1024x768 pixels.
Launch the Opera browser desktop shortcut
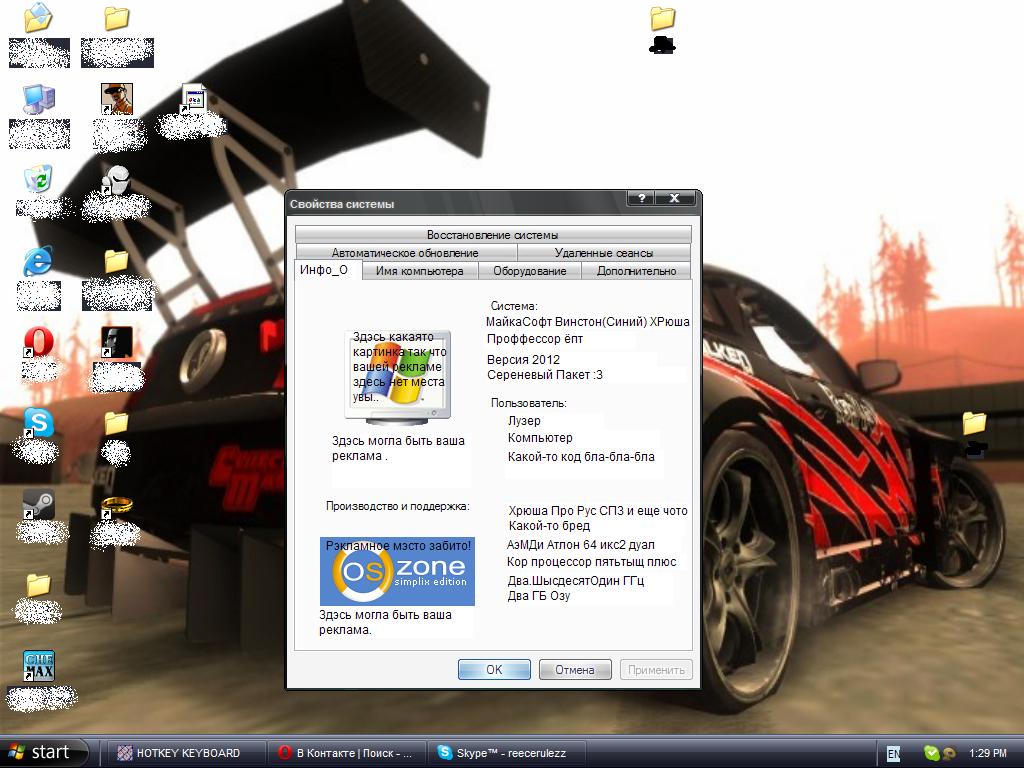[x=39, y=342]
